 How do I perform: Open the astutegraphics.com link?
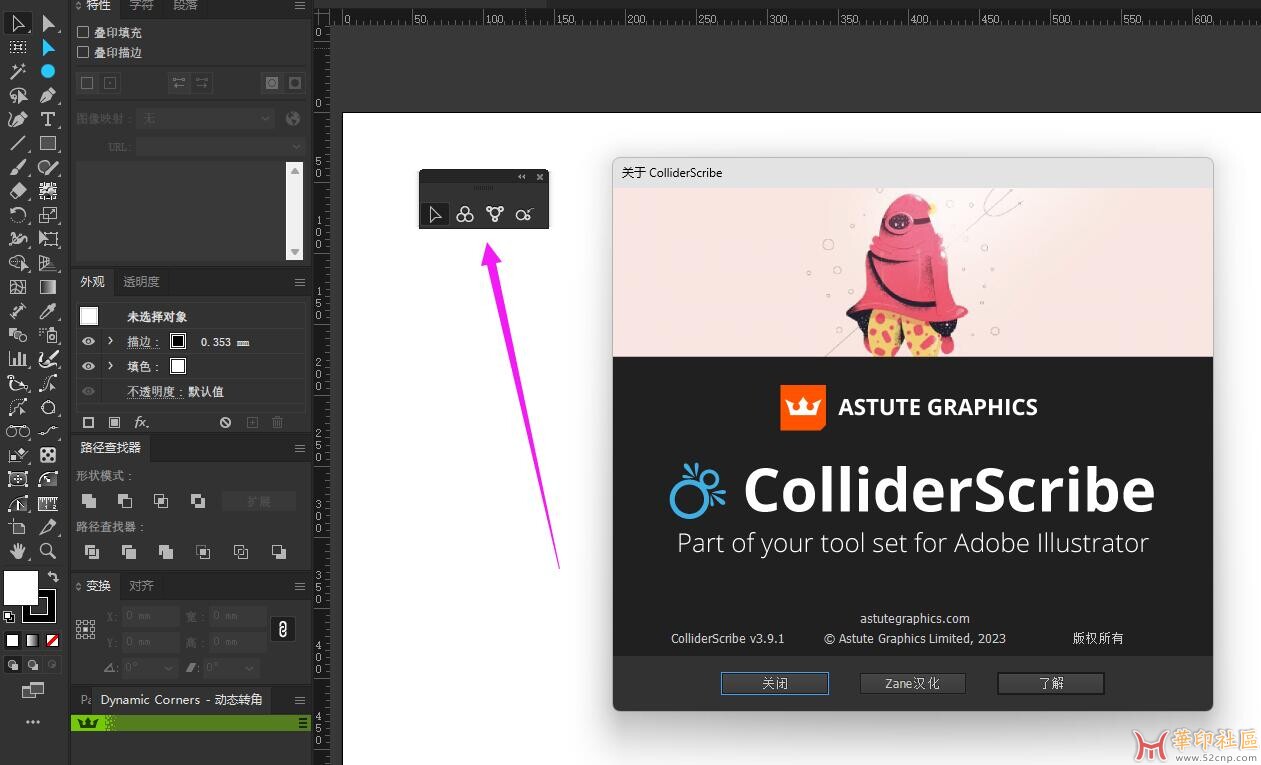click(x=915, y=619)
